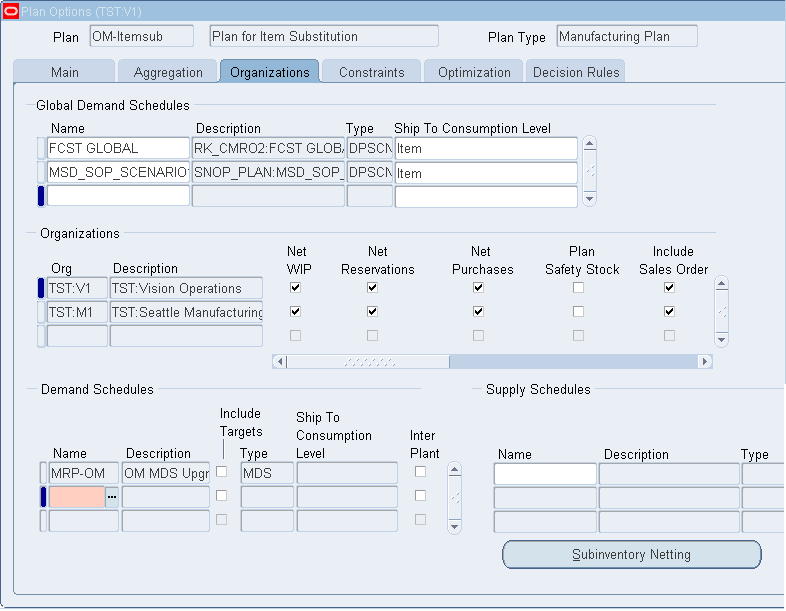Check Inter Plant in second Demand Schedules row
The image size is (786, 611).
(x=421, y=496)
